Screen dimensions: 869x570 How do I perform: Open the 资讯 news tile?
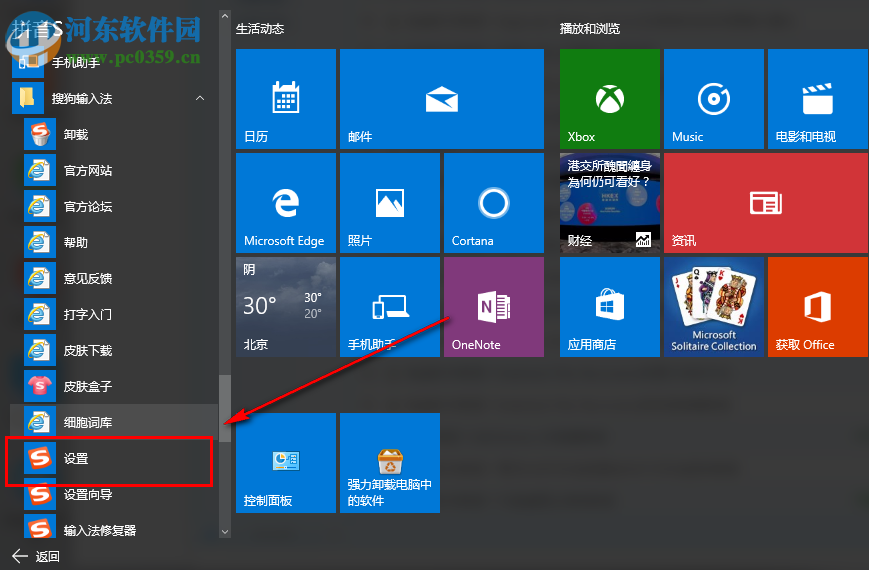coord(766,203)
